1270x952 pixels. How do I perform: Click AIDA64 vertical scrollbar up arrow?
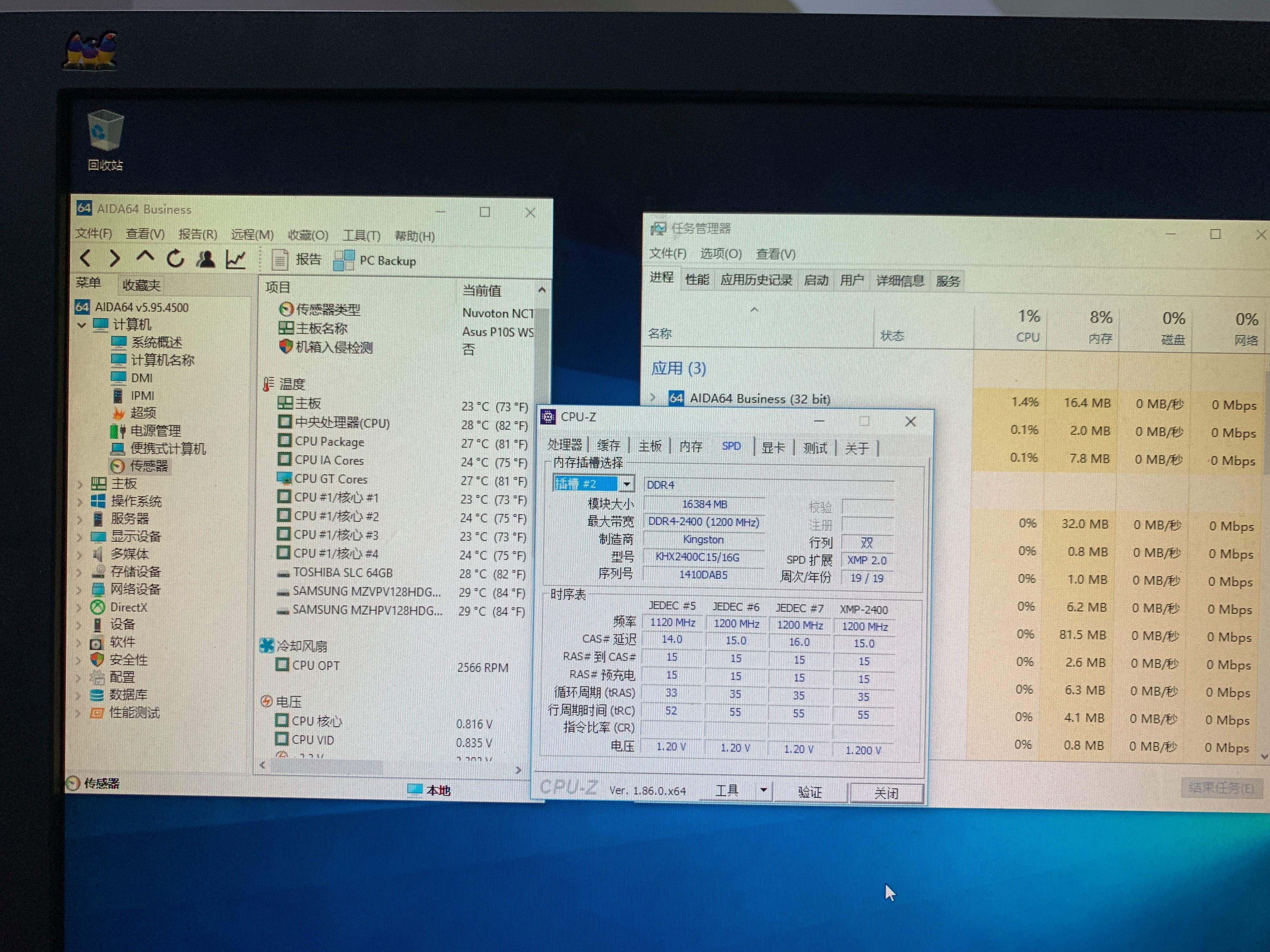point(541,290)
